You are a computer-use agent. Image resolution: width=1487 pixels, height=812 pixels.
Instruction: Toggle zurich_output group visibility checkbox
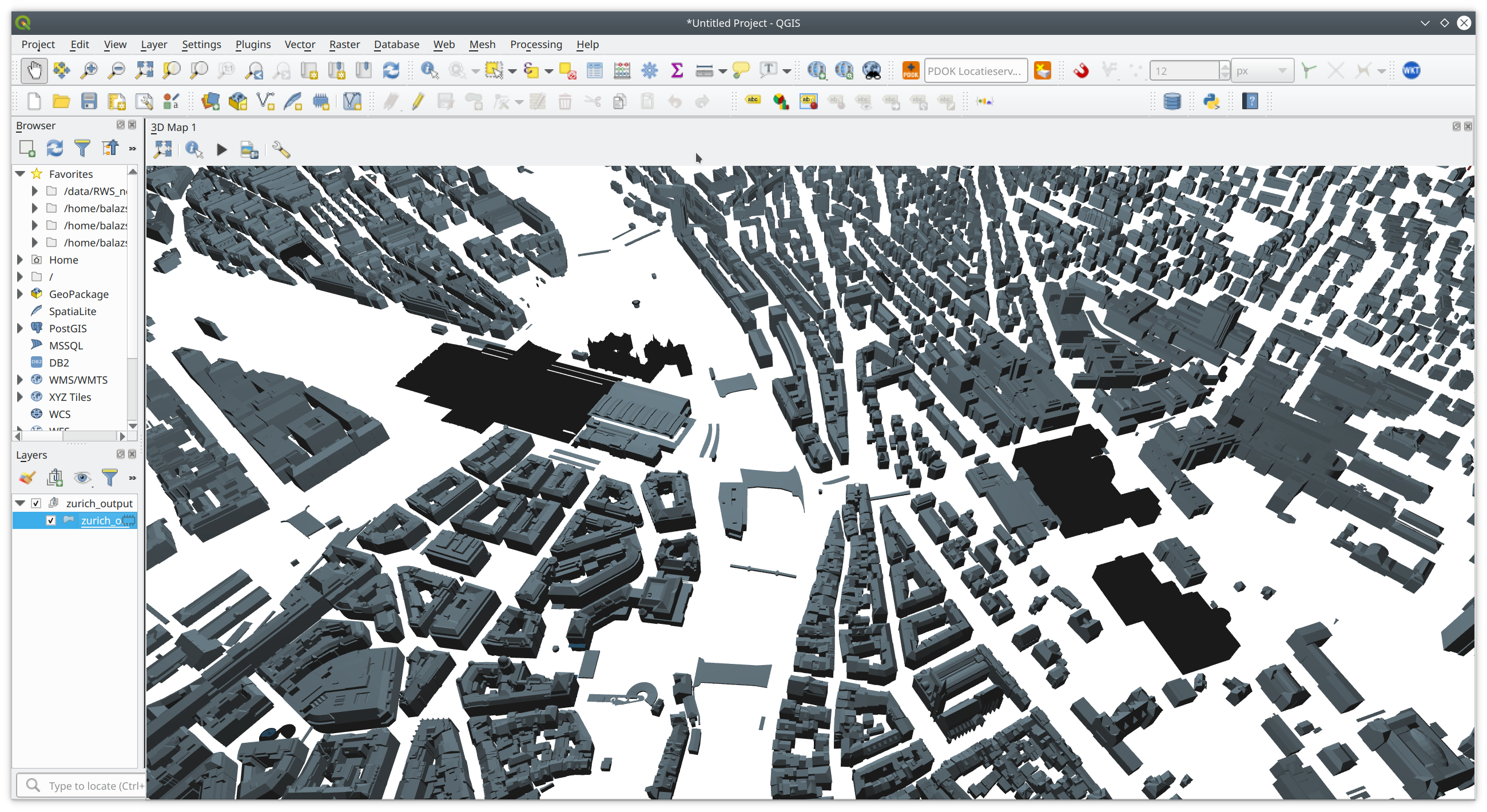pos(36,503)
